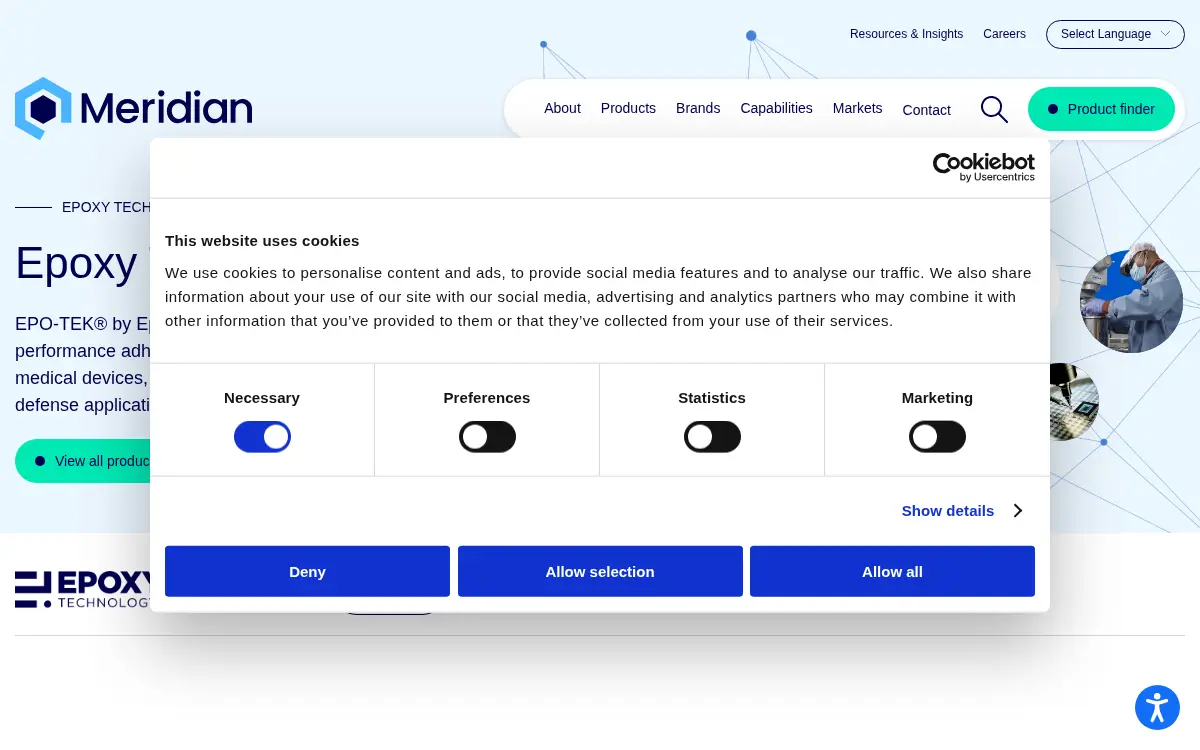
Task: Open Resources & Insights link
Action: (x=906, y=34)
